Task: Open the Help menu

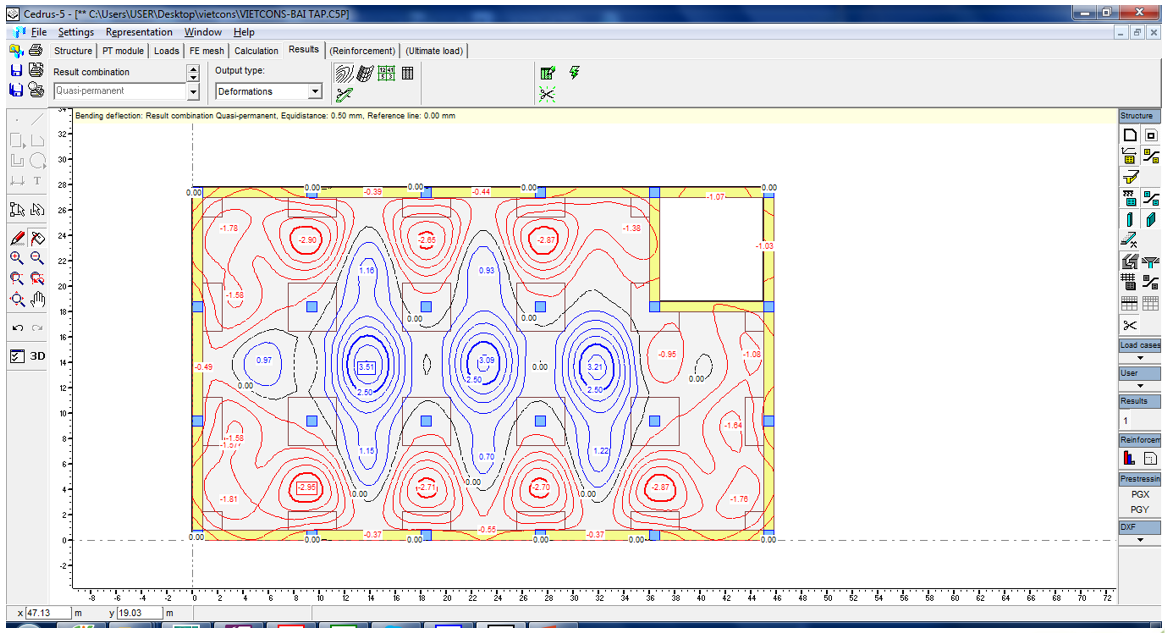Action: pyautogui.click(x=244, y=32)
